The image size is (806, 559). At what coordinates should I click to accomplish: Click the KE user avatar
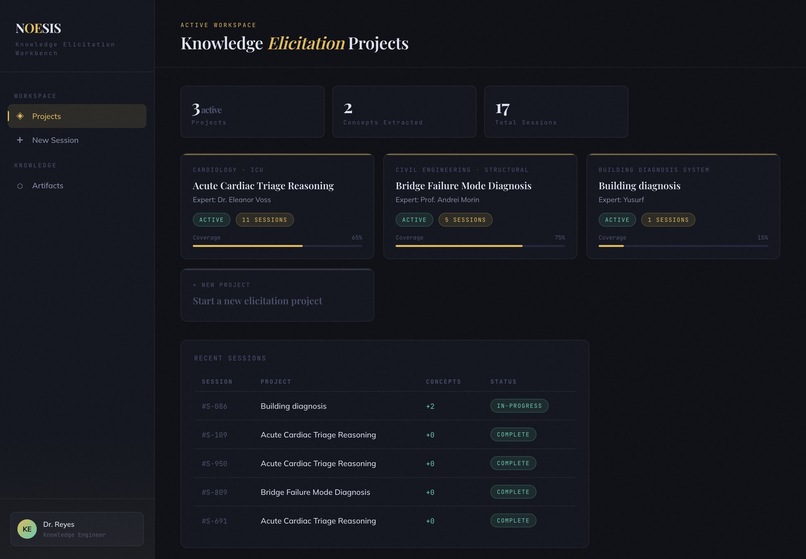coord(27,529)
